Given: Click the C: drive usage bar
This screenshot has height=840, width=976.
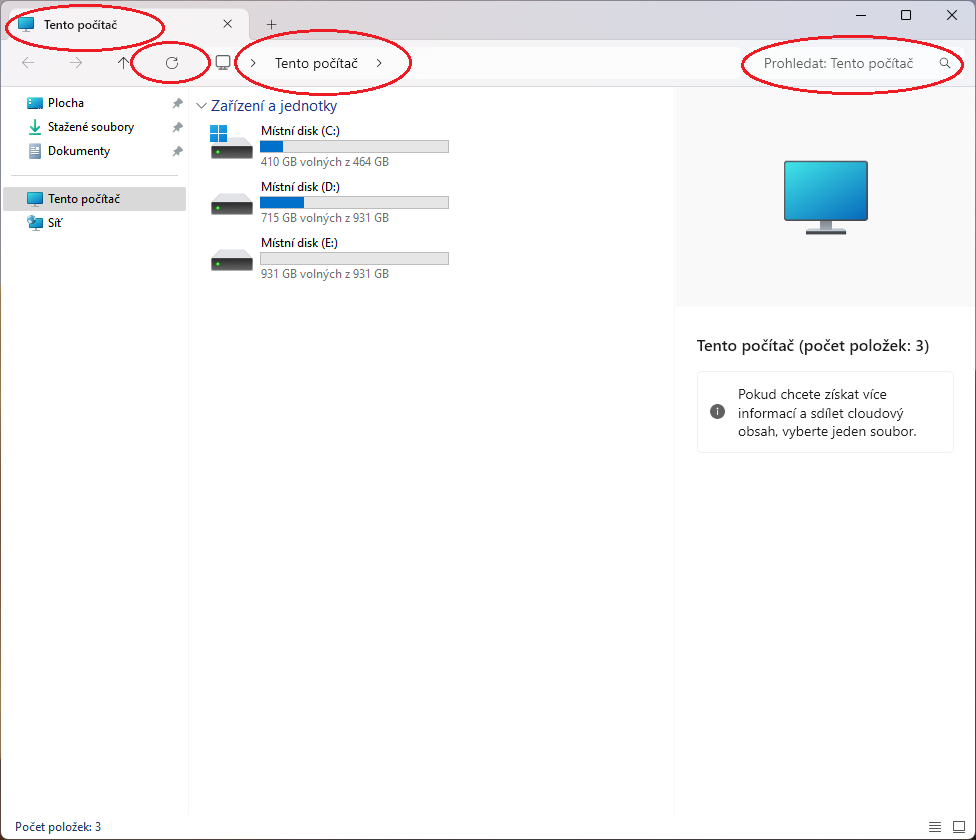Looking at the screenshot, I should (354, 146).
